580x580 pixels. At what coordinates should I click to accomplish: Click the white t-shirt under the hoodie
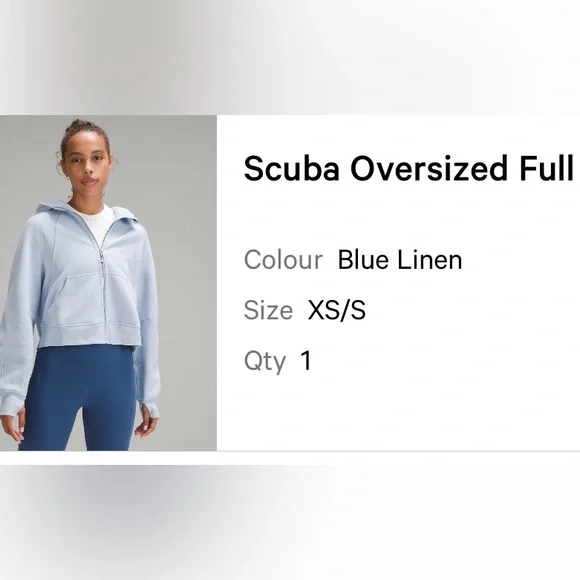click(x=94, y=221)
